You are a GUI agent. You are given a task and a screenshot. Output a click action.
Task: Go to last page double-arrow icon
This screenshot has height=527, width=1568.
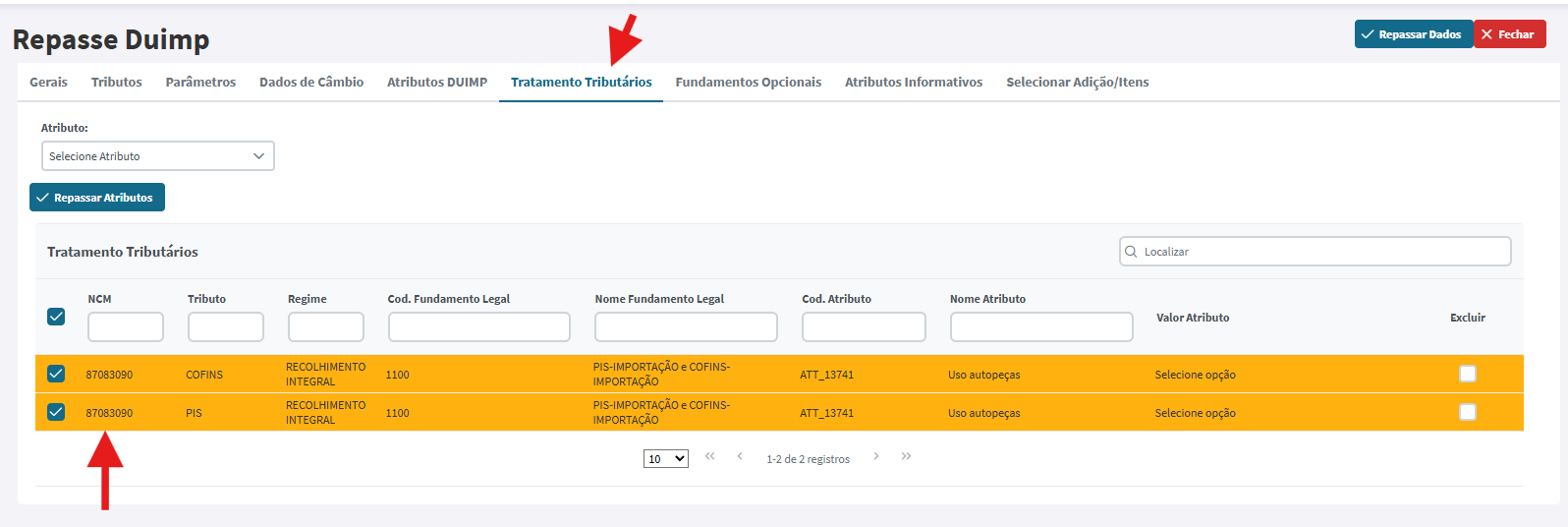tap(906, 456)
